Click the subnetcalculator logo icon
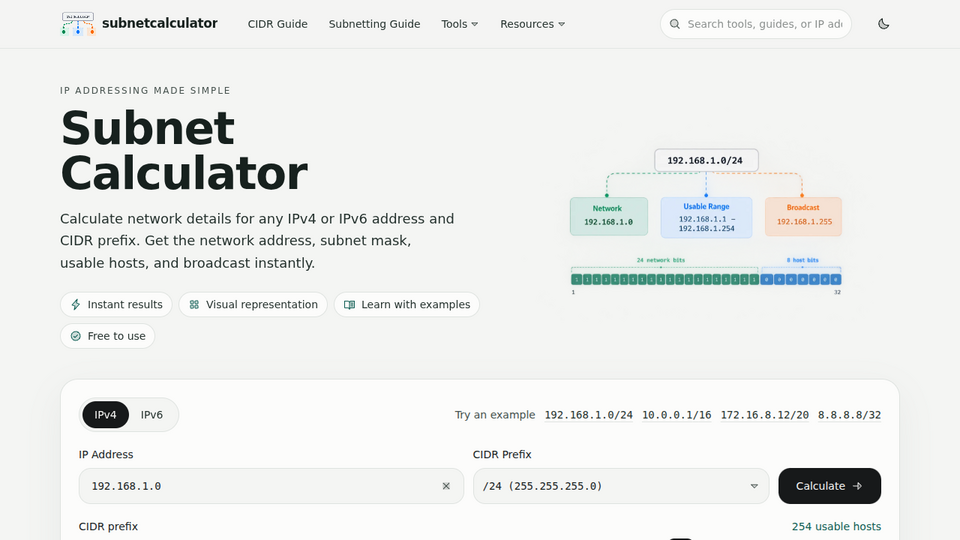This screenshot has width=960, height=540. [78, 24]
